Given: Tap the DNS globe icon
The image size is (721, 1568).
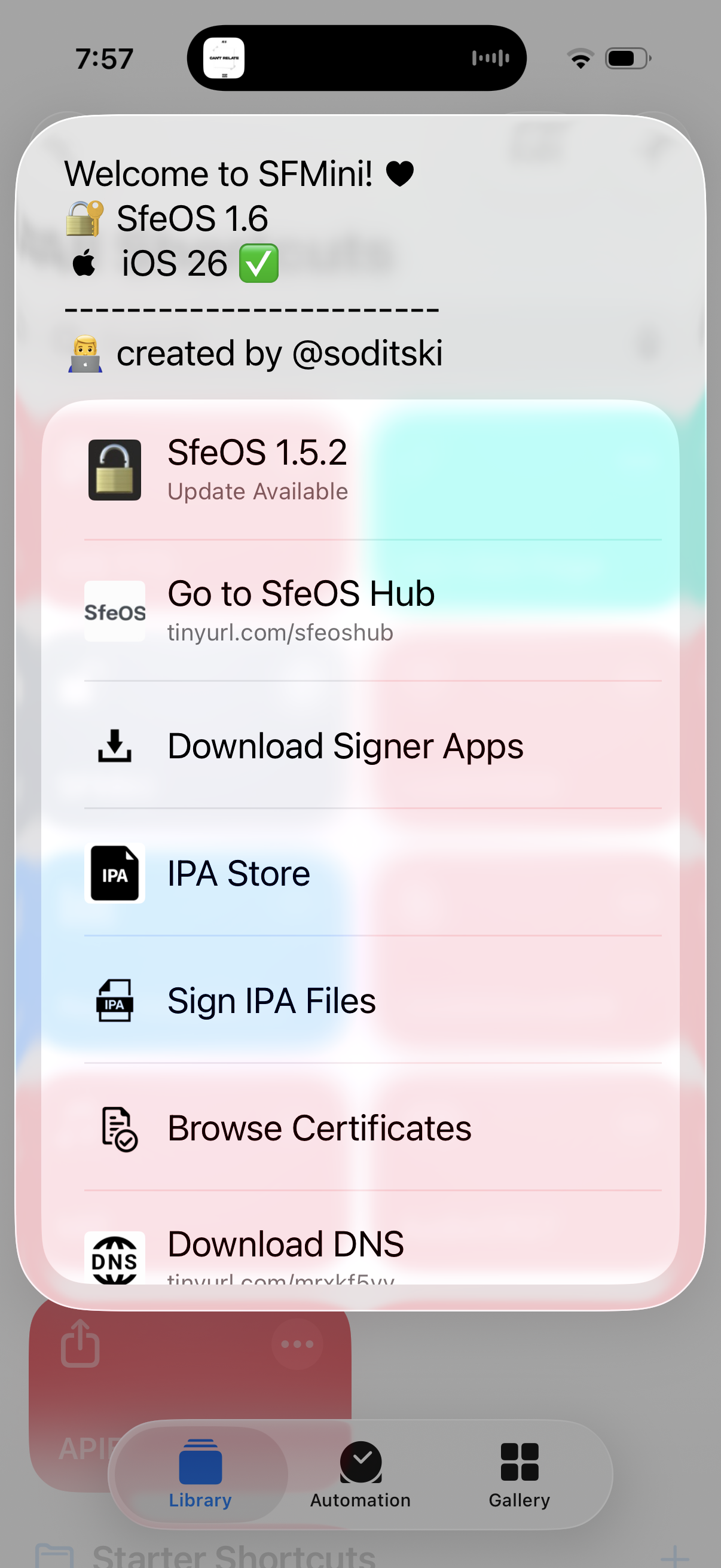Looking at the screenshot, I should tap(114, 1258).
